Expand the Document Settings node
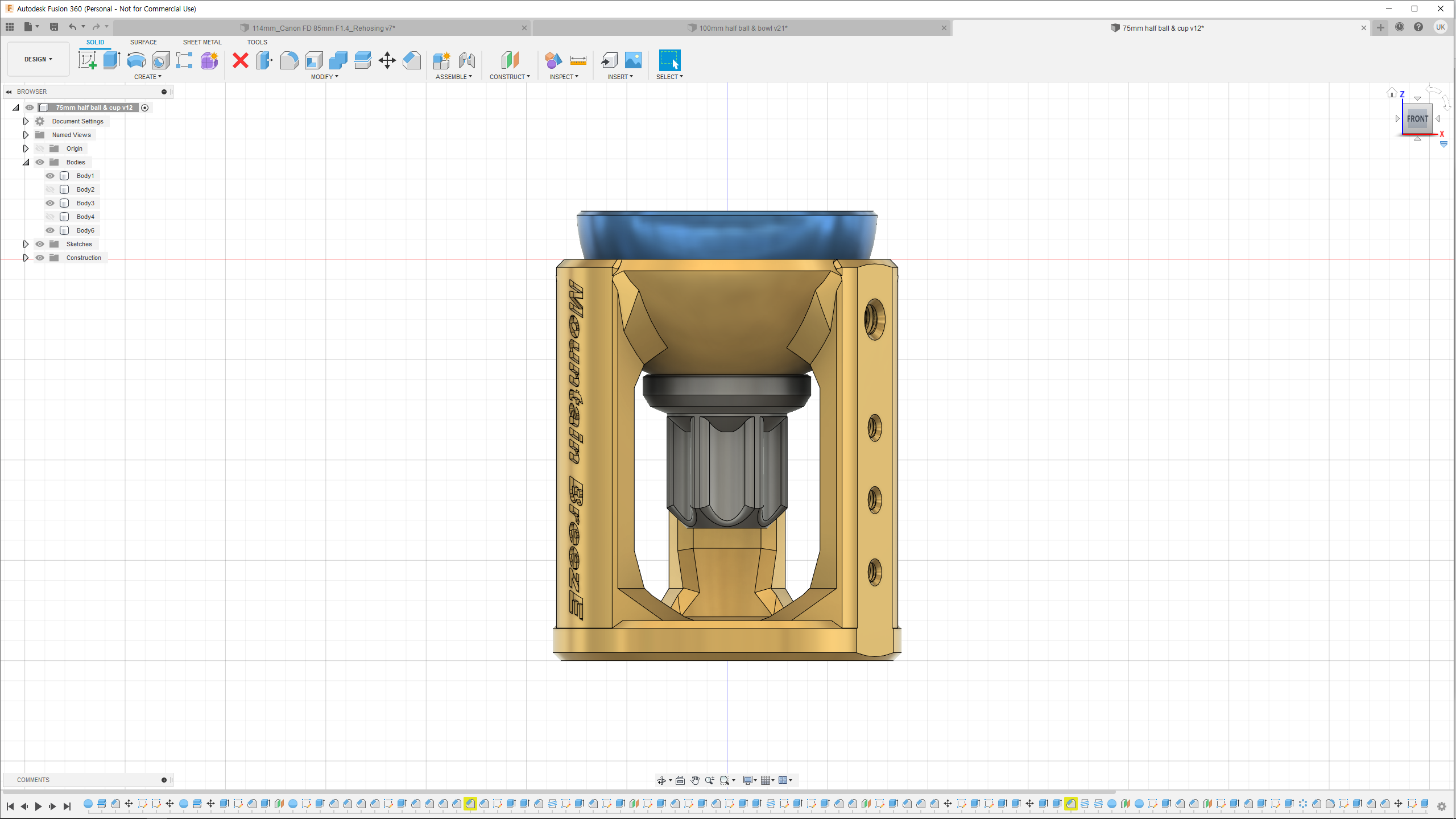Image resolution: width=1456 pixels, height=819 pixels. [26, 121]
